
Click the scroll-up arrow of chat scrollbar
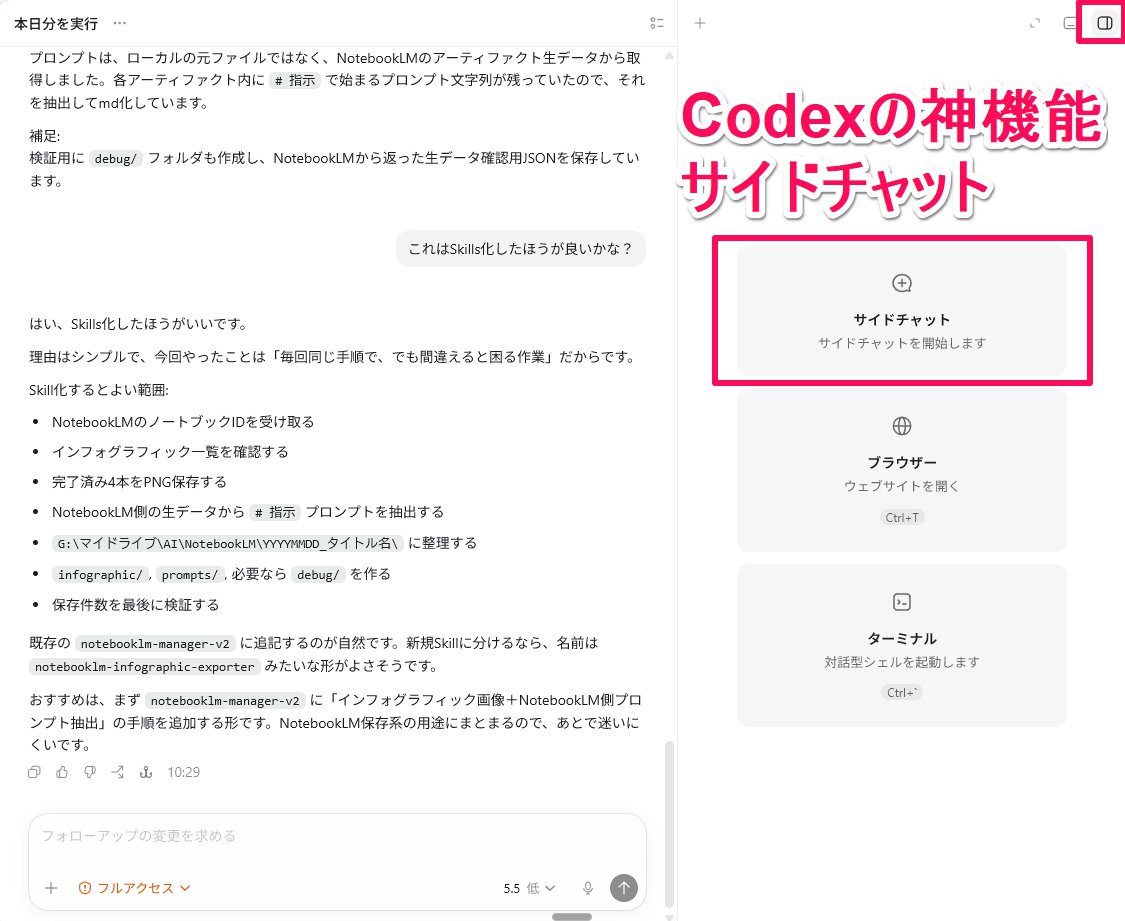[669, 55]
